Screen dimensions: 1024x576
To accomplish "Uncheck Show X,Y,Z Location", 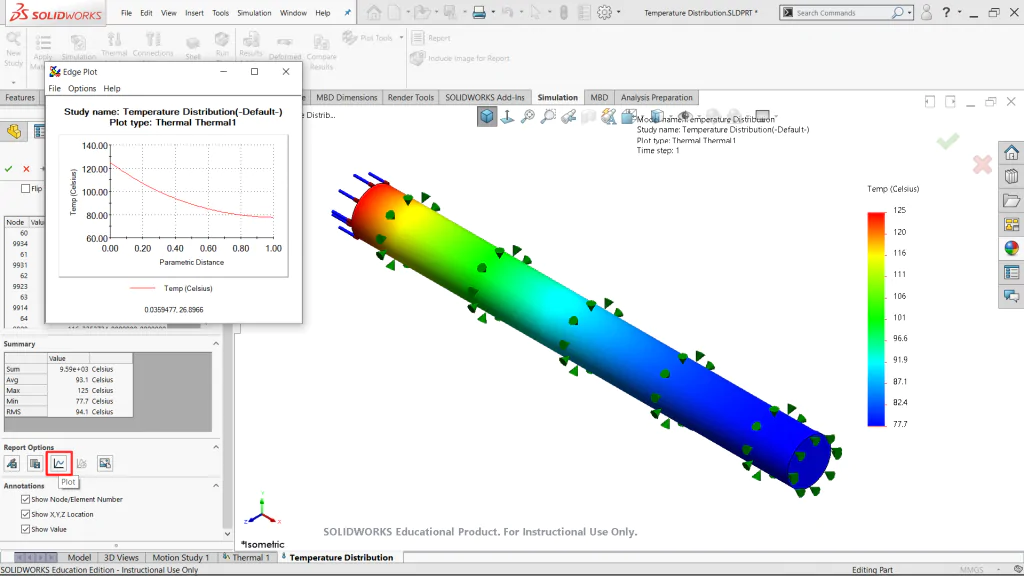I will click(x=25, y=514).
